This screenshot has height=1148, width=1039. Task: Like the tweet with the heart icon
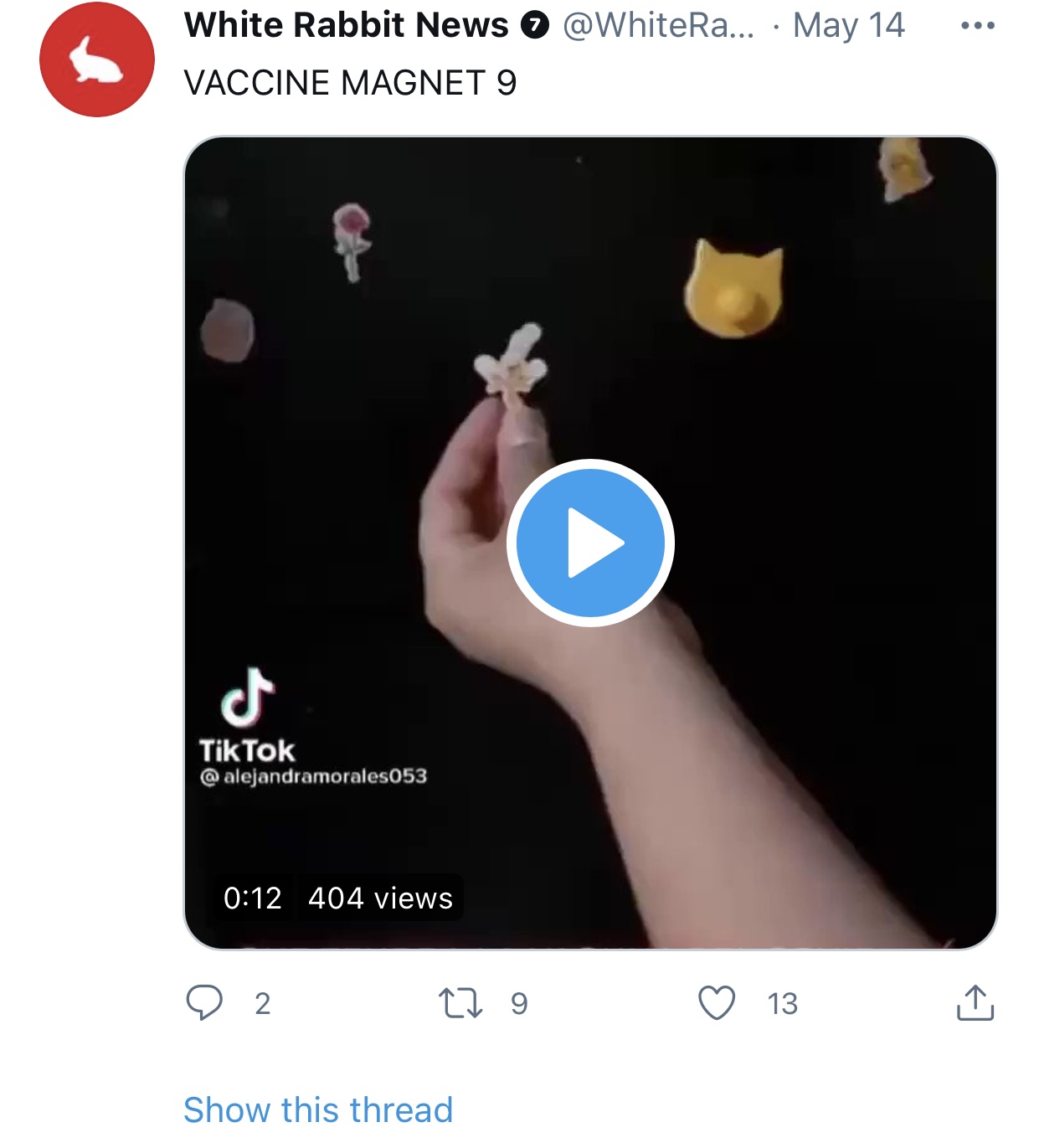(x=717, y=1003)
